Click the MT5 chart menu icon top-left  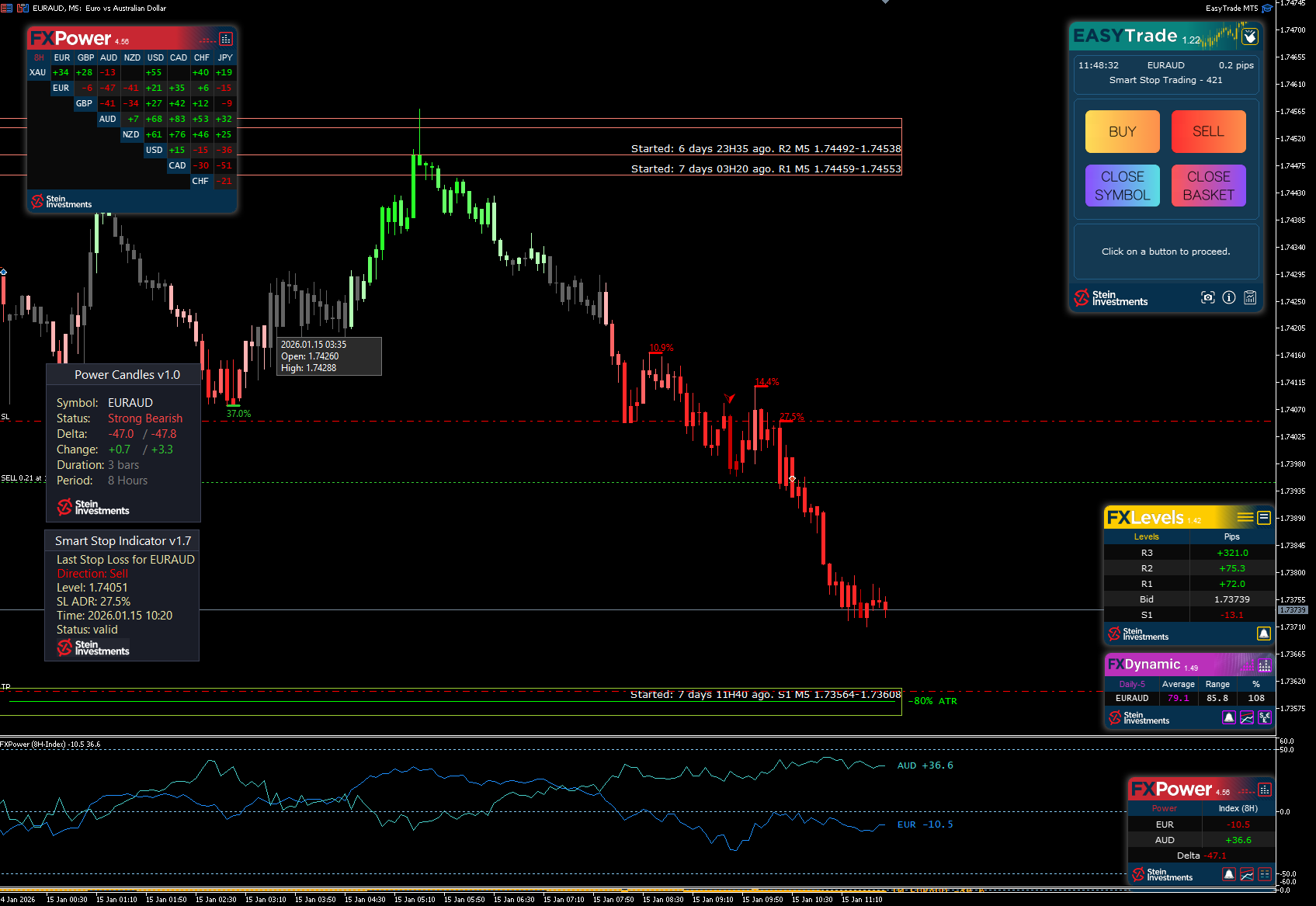(6, 8)
